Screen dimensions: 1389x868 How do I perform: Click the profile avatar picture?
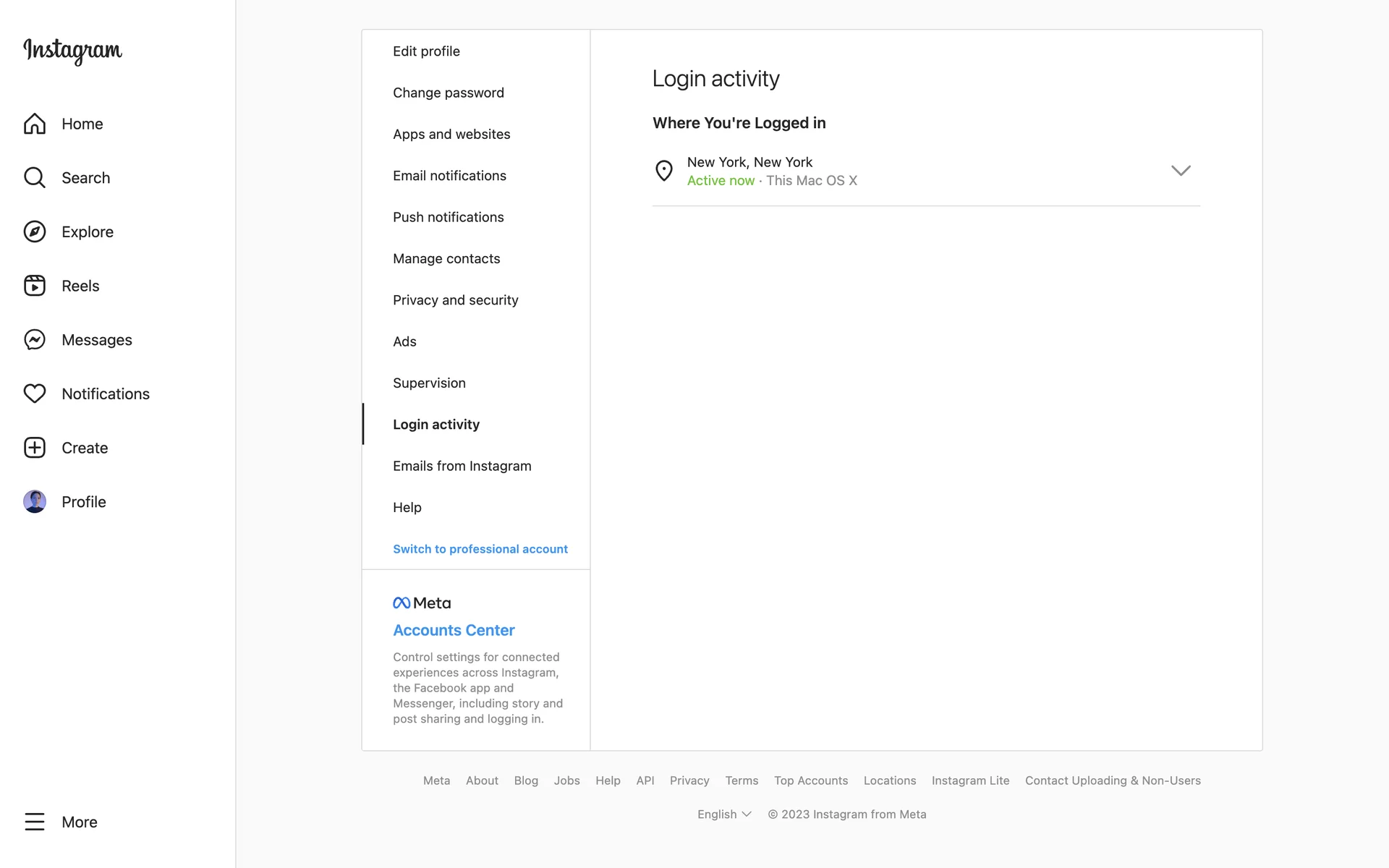(x=34, y=501)
